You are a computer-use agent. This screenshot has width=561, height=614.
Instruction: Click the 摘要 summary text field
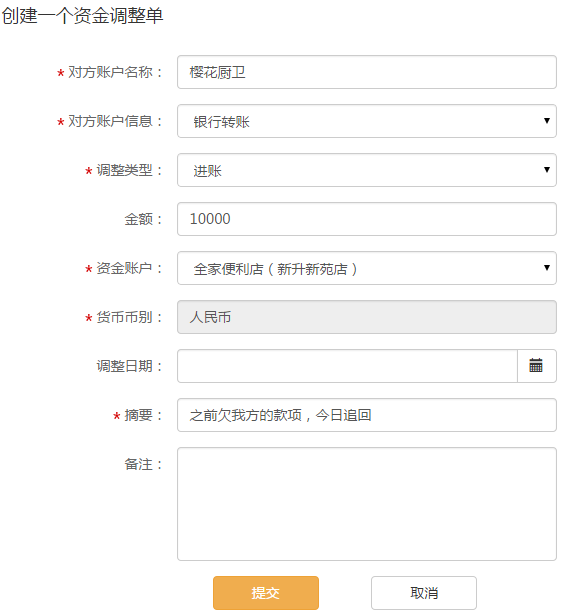pos(366,415)
